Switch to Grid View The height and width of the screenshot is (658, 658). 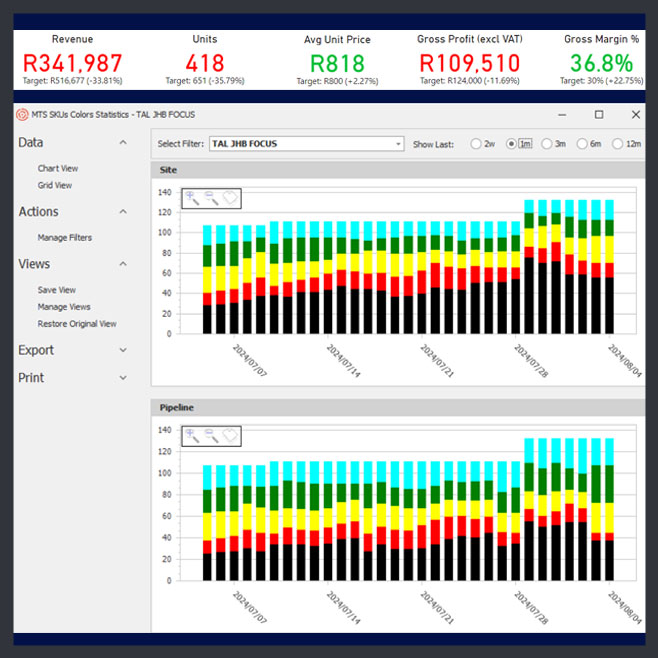pos(55,185)
